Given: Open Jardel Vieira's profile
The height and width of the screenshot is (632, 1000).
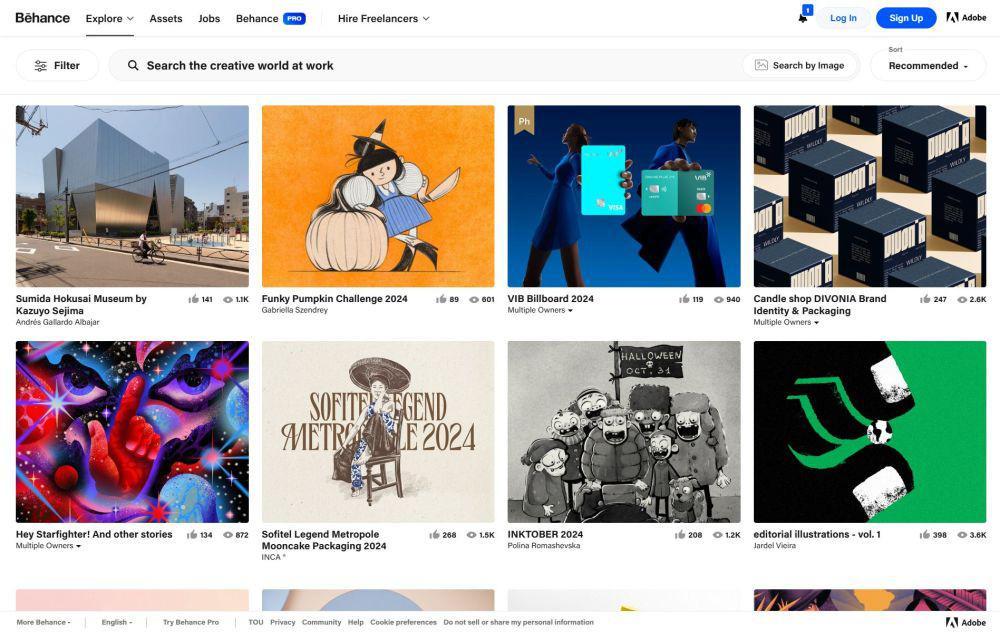Looking at the screenshot, I should click(774, 546).
